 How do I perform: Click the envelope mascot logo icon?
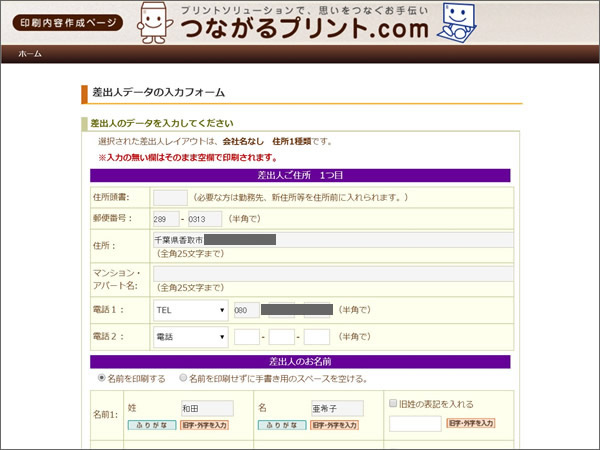[x=152, y=22]
